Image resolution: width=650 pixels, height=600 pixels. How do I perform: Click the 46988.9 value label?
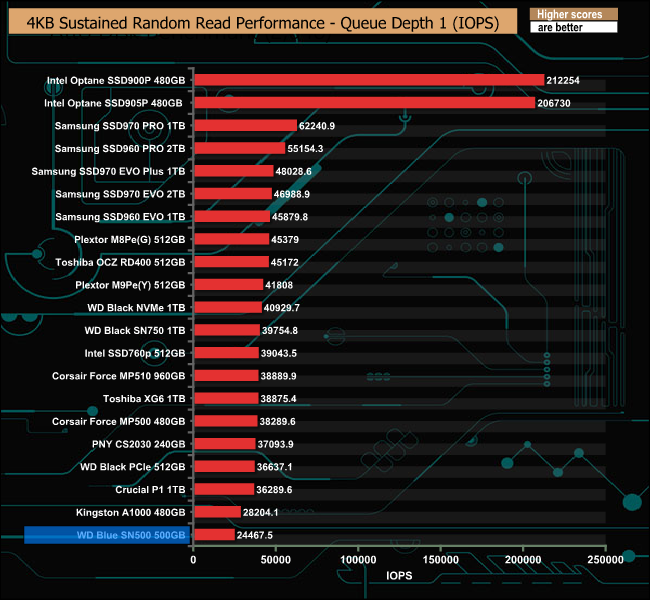point(292,194)
